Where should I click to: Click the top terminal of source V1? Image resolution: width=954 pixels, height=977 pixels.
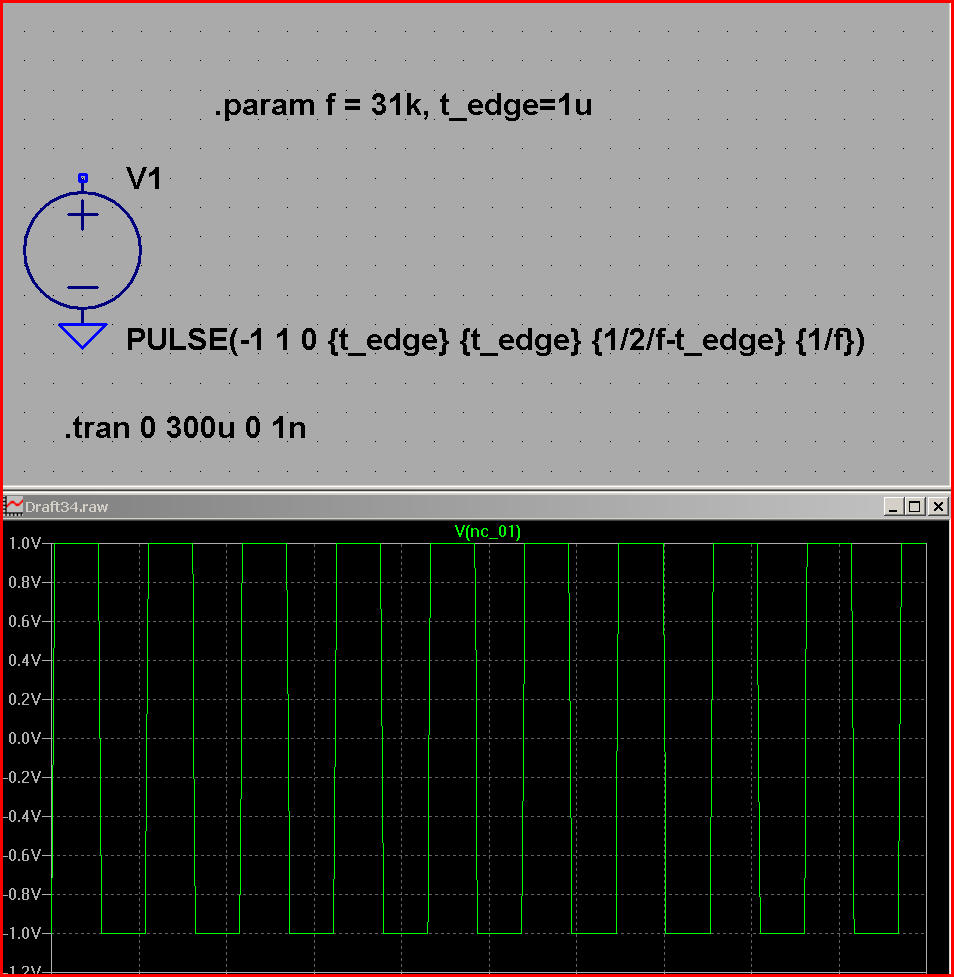tap(83, 178)
